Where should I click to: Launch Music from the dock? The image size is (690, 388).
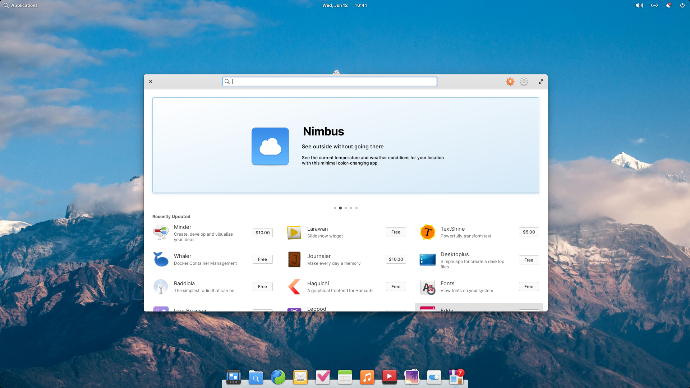(x=367, y=377)
